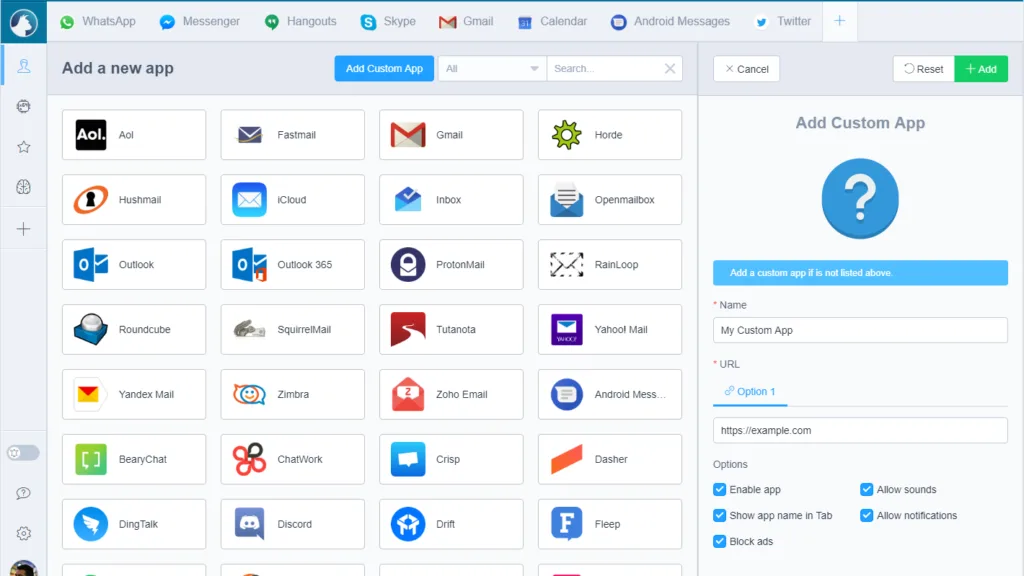Flip the sidebar toggle switch

[x=23, y=453]
